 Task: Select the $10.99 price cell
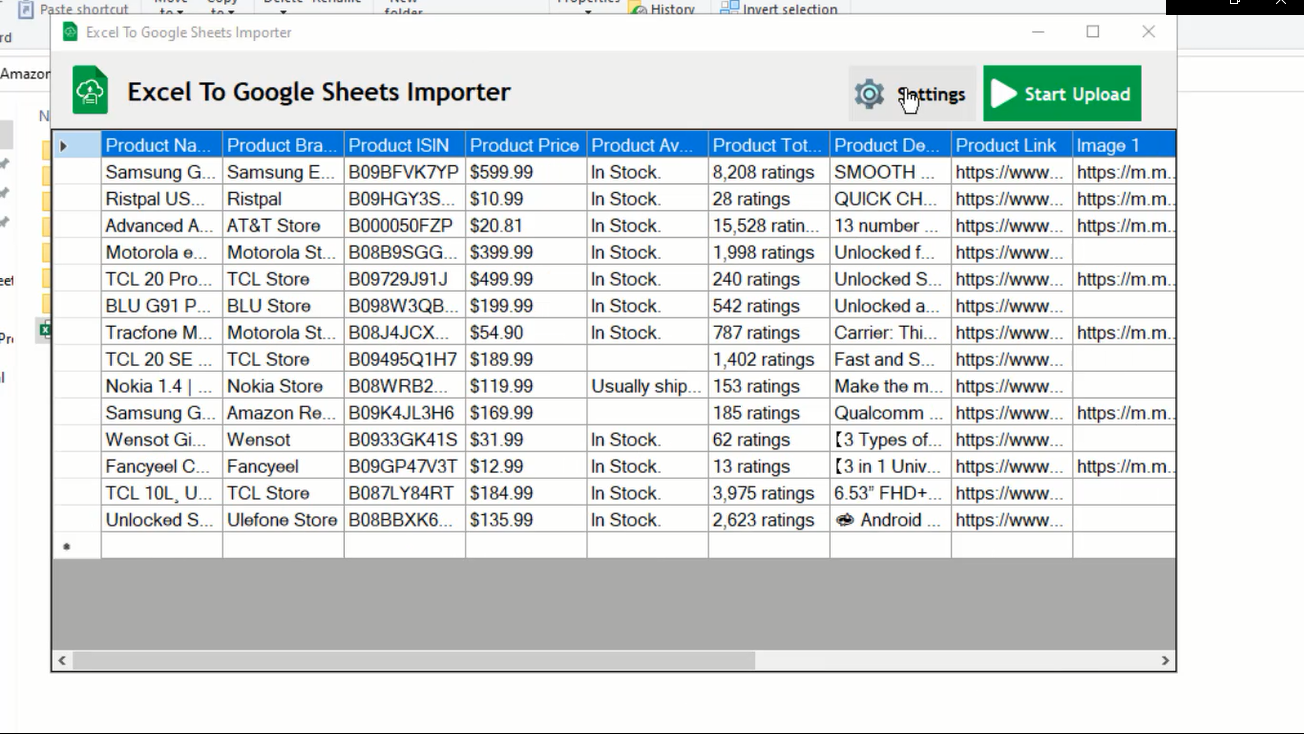(x=526, y=199)
